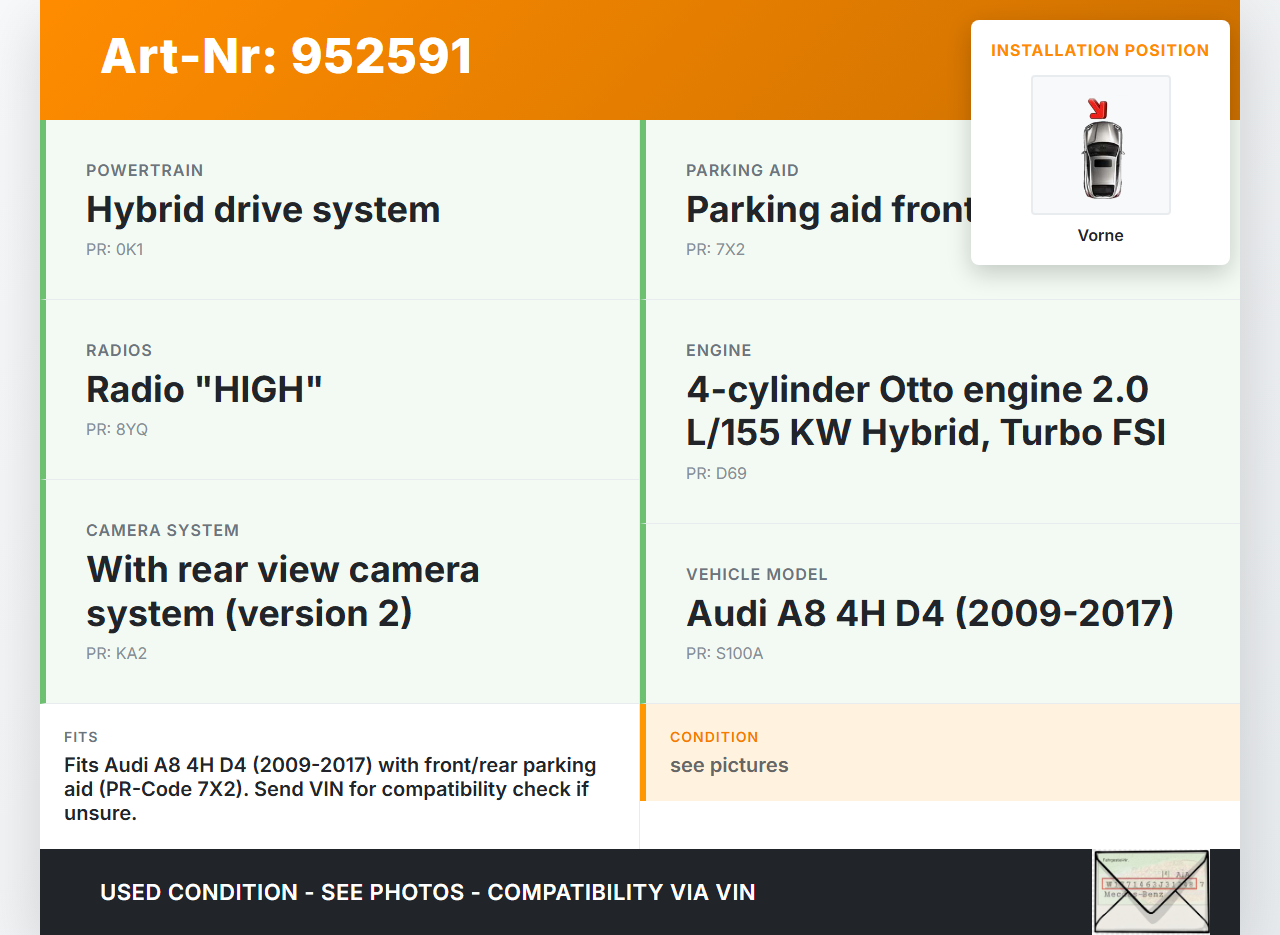This screenshot has height=935, width=1280.
Task: Click the 'see pictures' condition note
Action: pos(729,765)
